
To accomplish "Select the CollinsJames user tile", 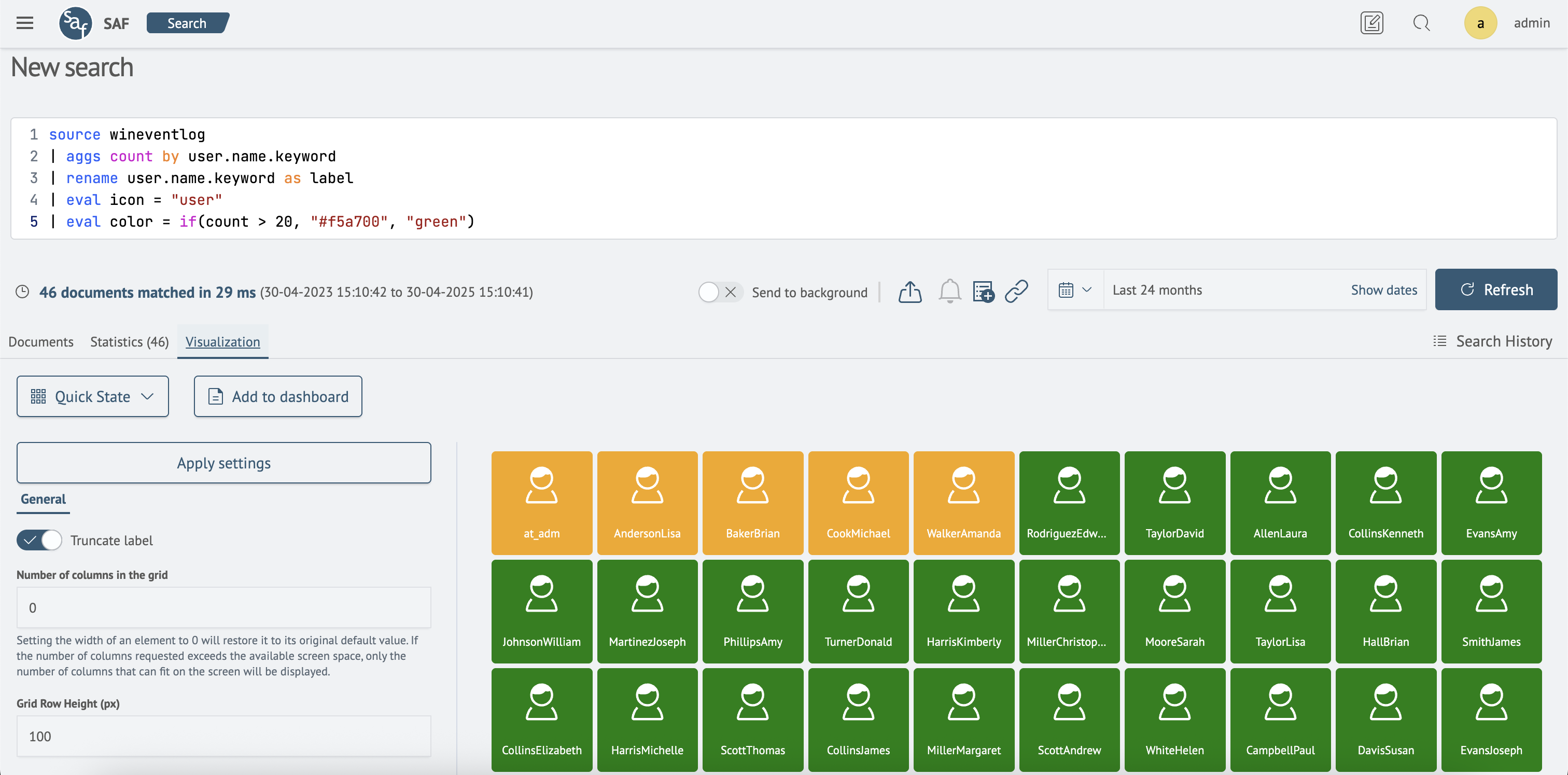I will 858,719.
